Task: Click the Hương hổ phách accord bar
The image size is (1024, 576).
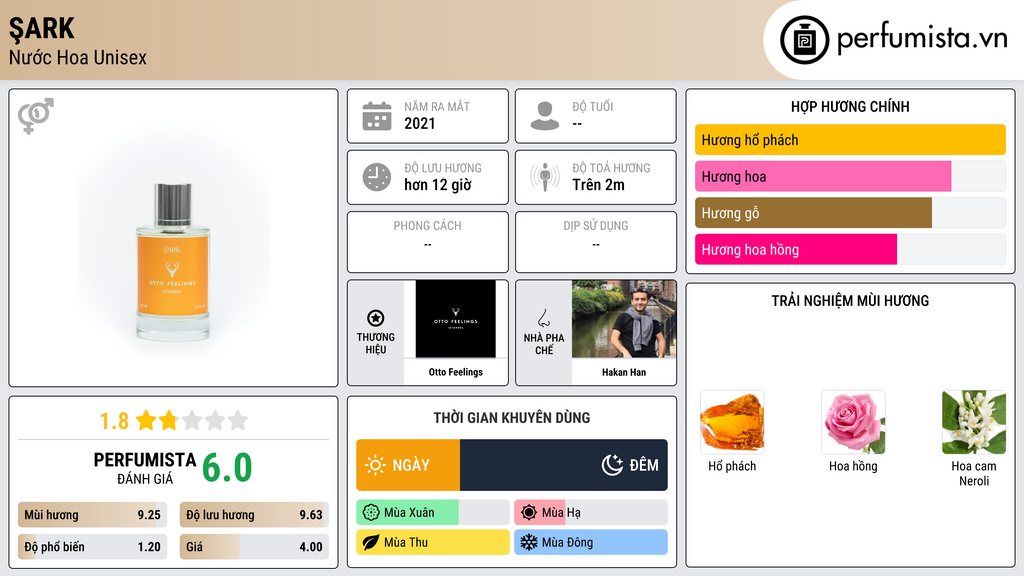Action: click(x=850, y=140)
